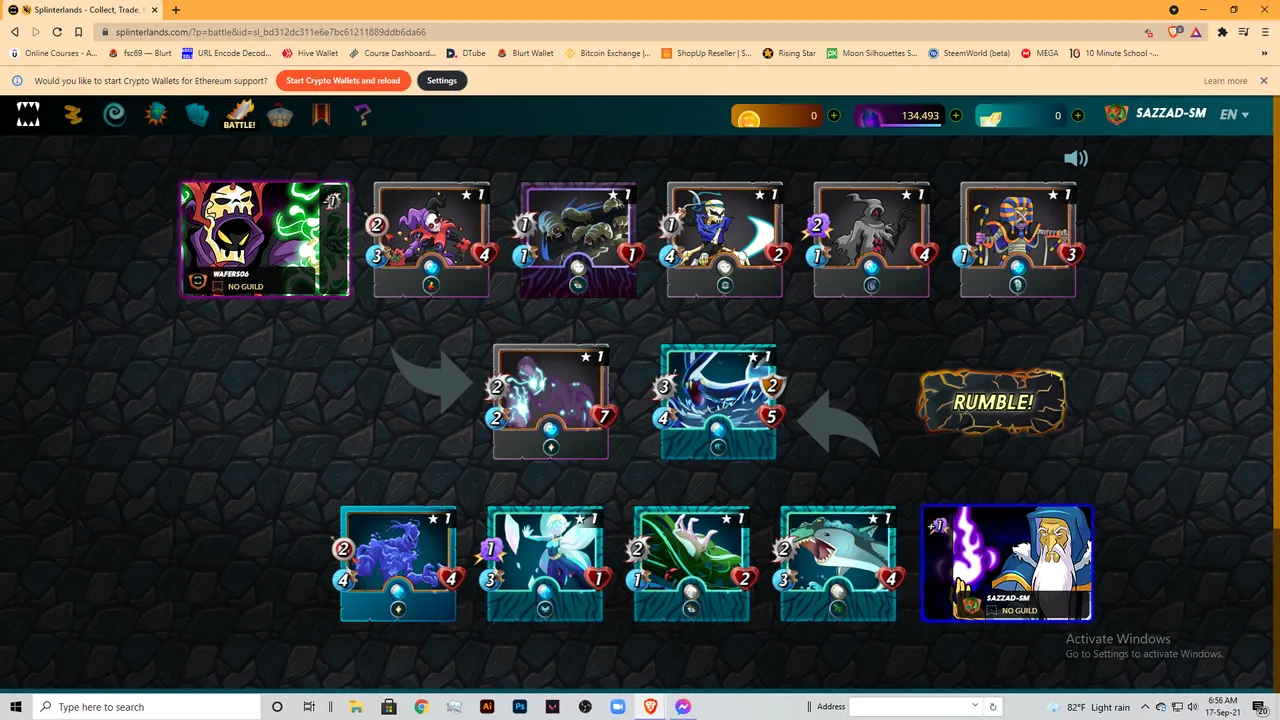
Task: Select the ice pixie card
Action: coord(545,564)
